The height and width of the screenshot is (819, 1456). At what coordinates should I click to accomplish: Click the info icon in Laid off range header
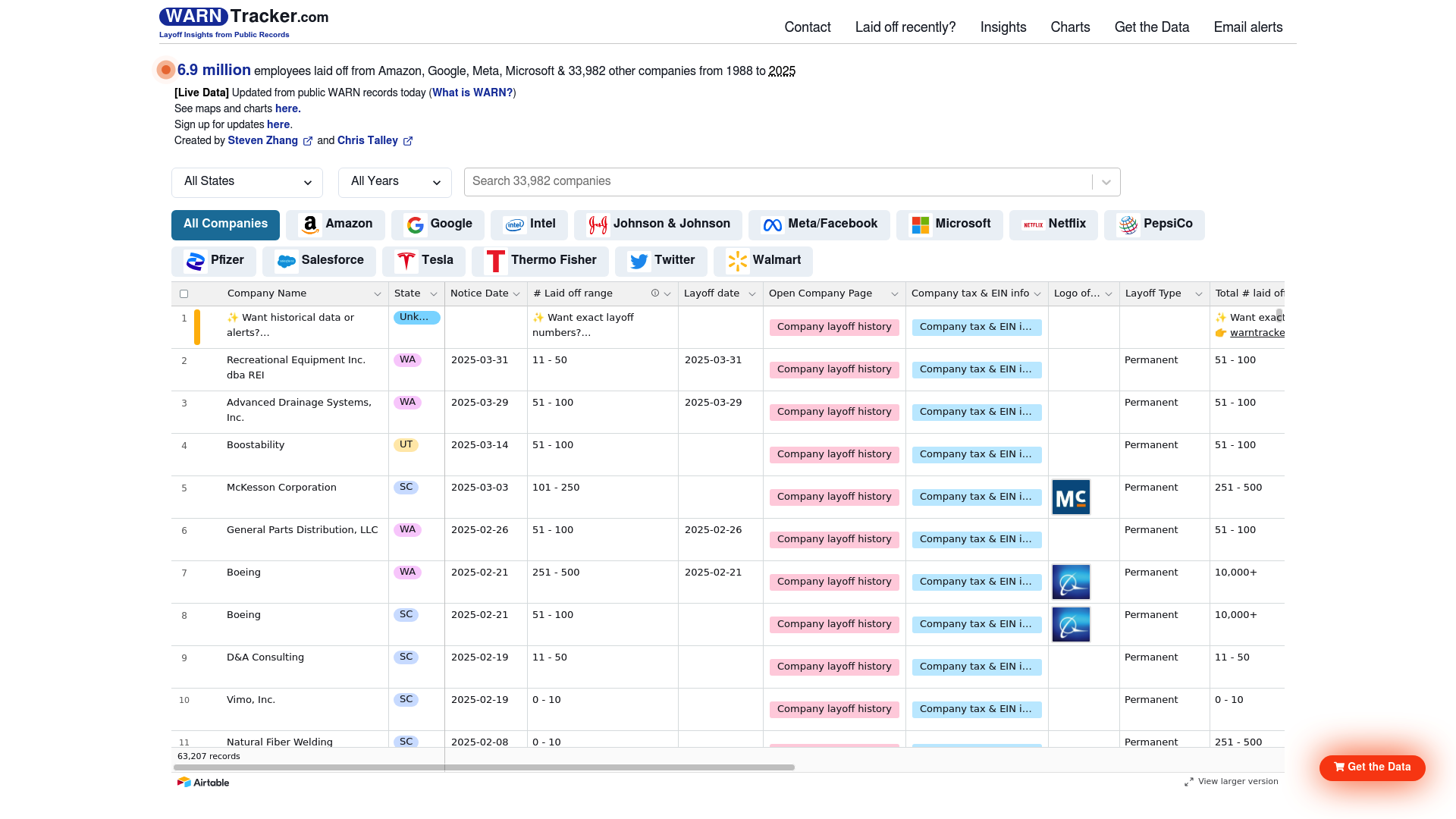[x=655, y=293]
